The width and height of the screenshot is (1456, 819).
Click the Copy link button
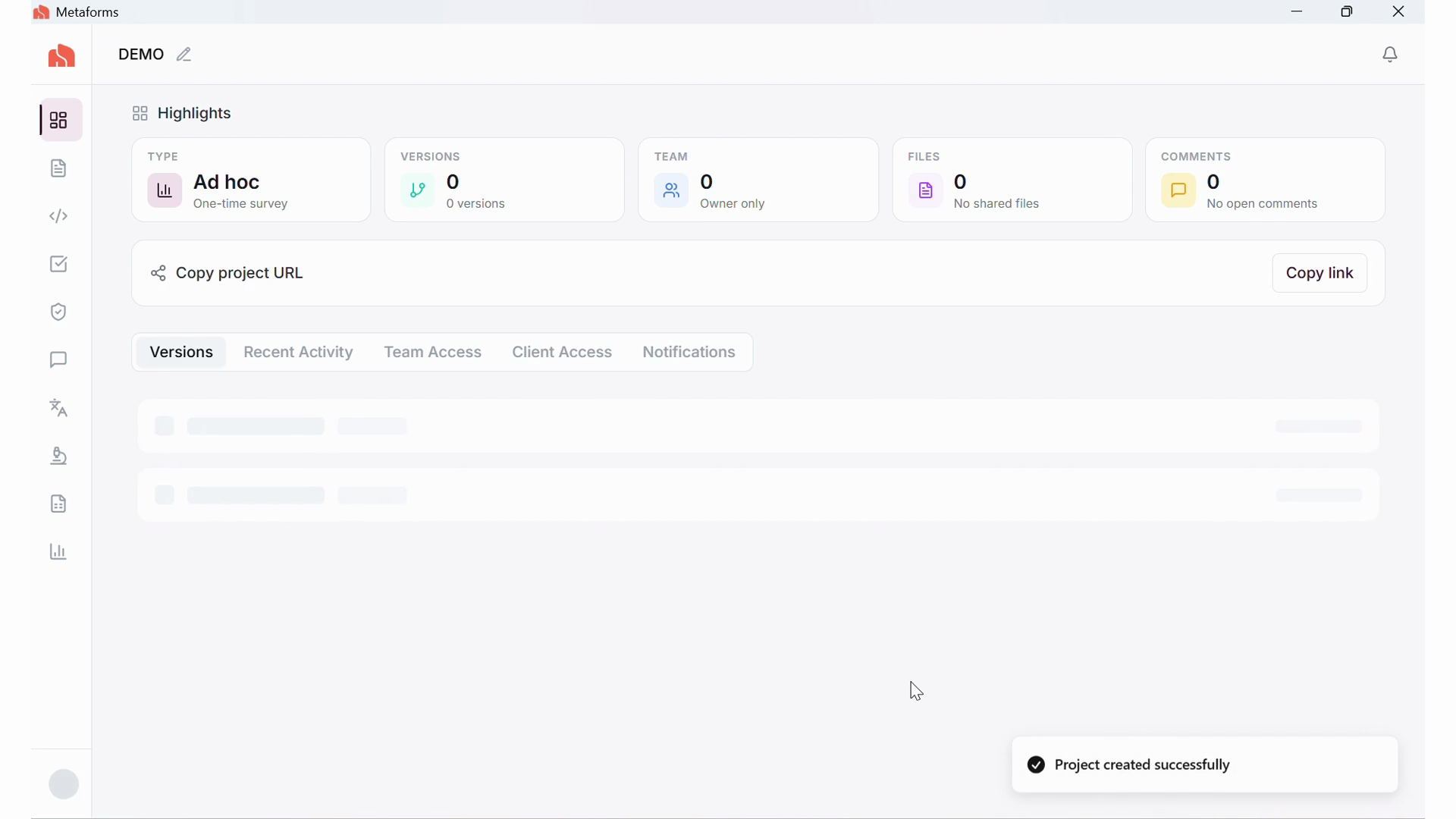[1319, 273]
